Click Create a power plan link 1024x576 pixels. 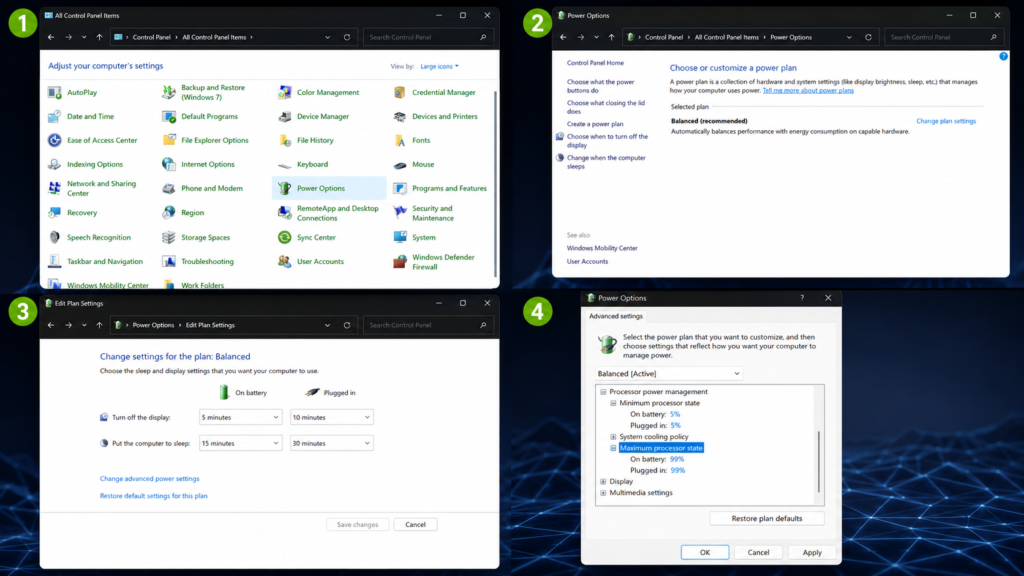(595, 124)
